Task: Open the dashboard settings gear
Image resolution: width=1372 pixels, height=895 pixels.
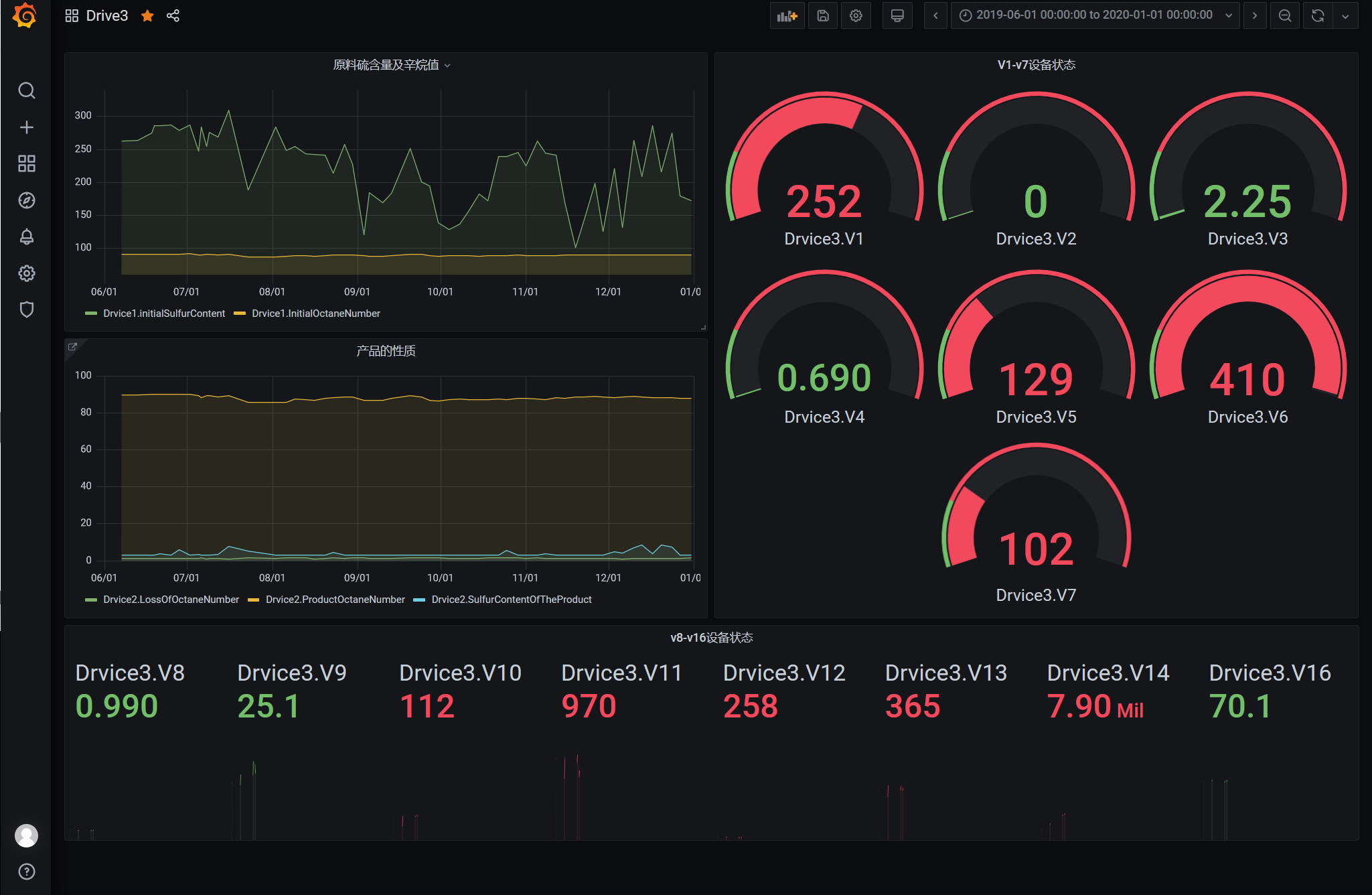Action: [x=856, y=15]
